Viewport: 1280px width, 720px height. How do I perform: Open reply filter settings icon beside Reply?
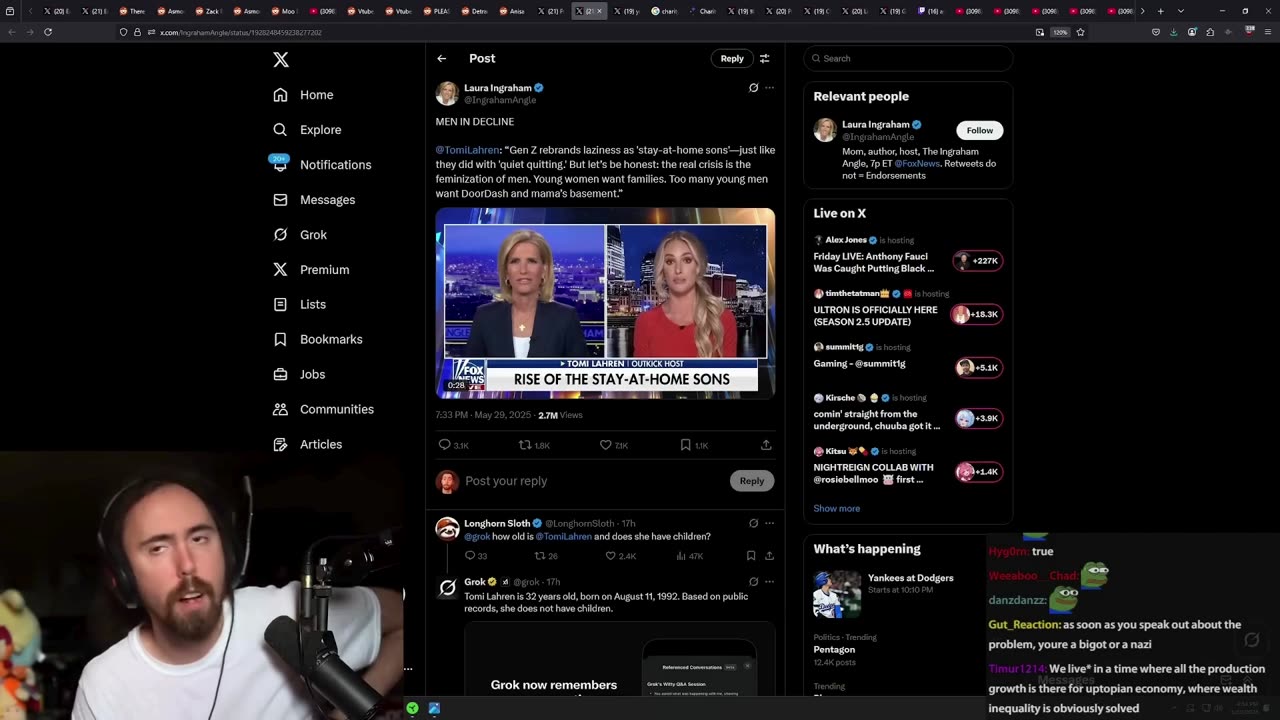pyautogui.click(x=764, y=58)
